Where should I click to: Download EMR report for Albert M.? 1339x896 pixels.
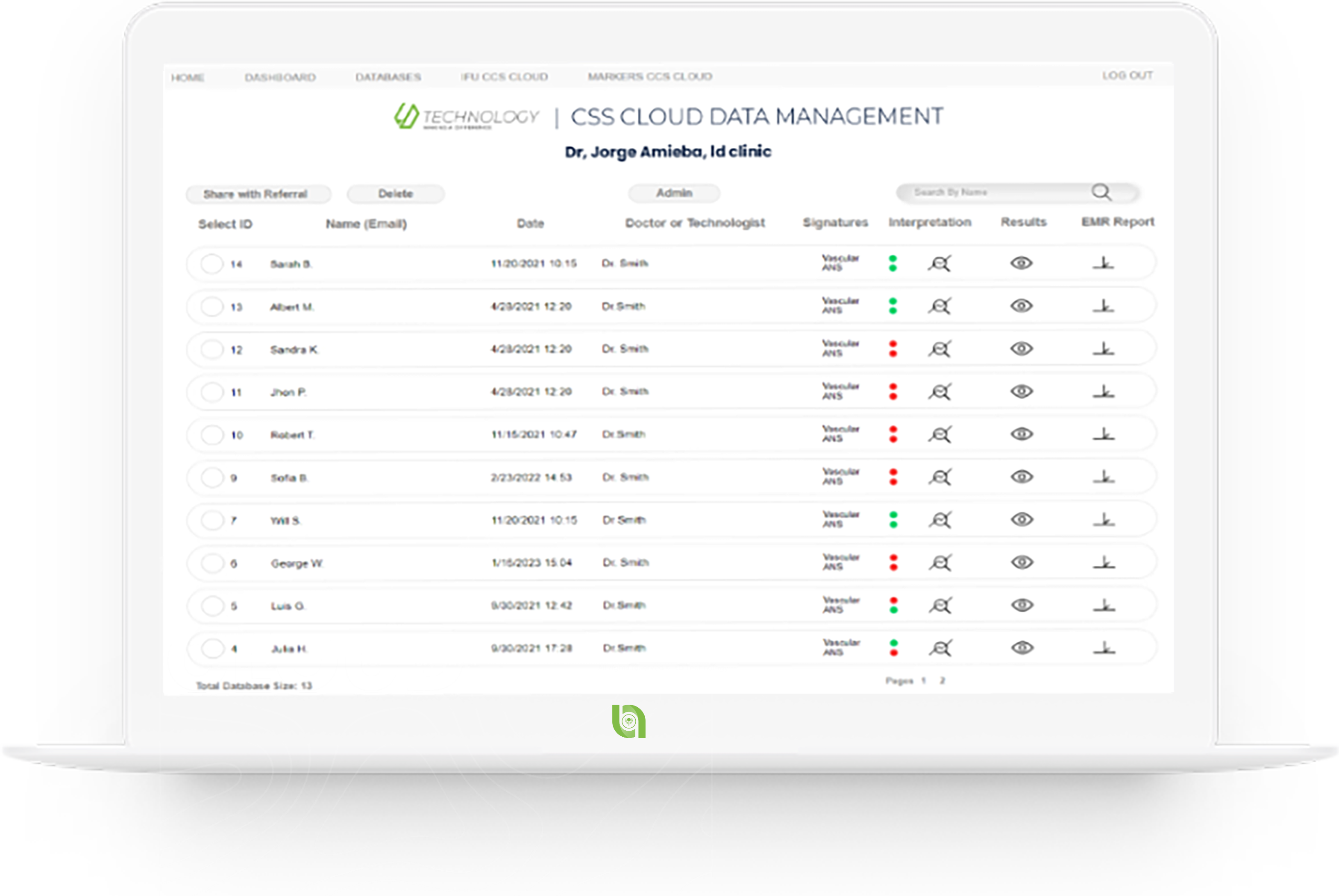[1104, 306]
